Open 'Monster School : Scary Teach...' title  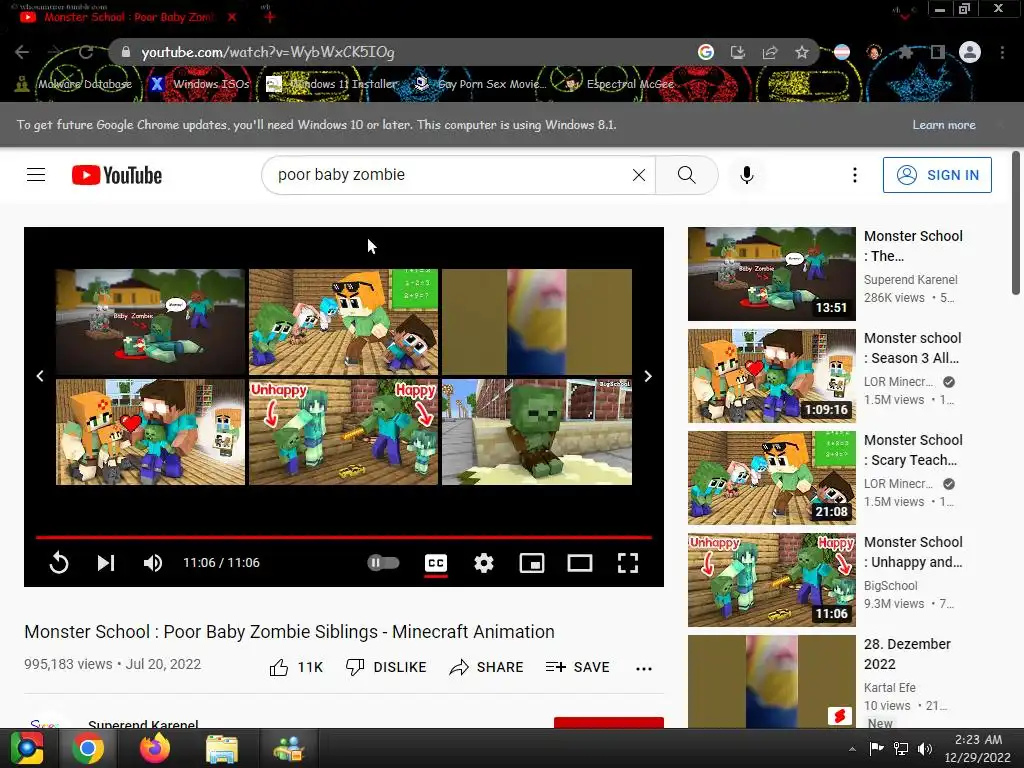coord(913,450)
